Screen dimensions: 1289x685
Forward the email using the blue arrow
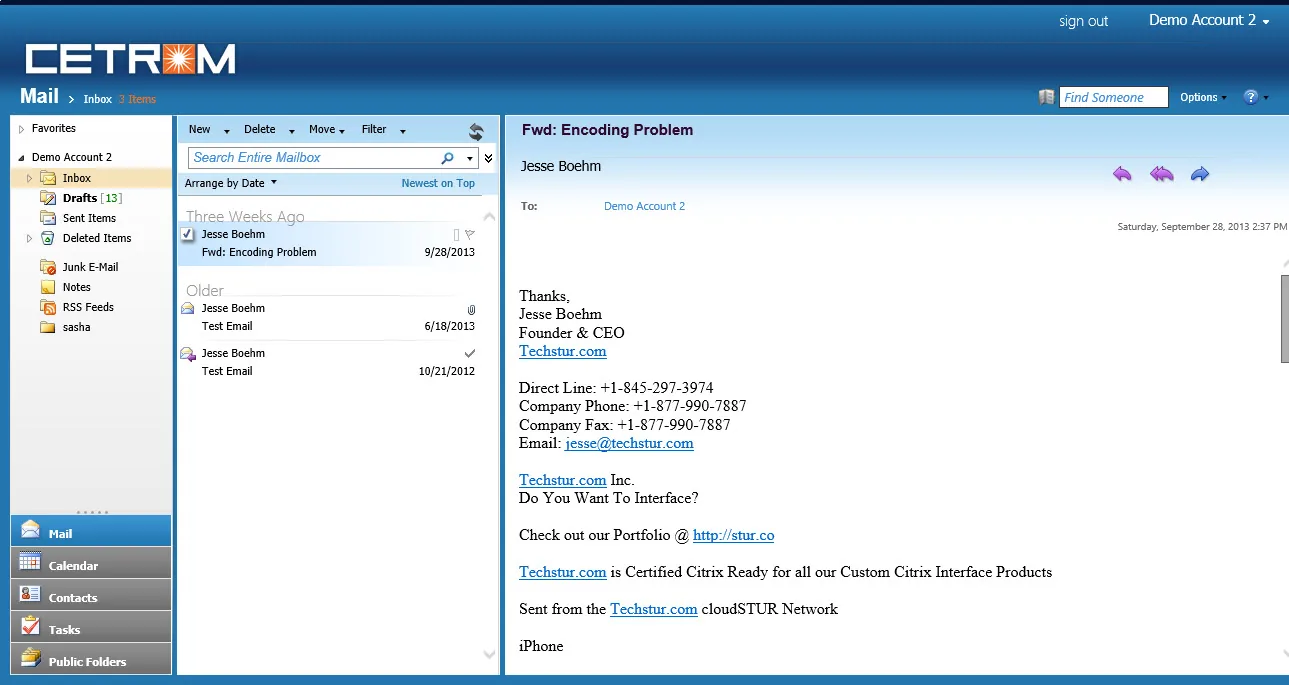point(1200,174)
